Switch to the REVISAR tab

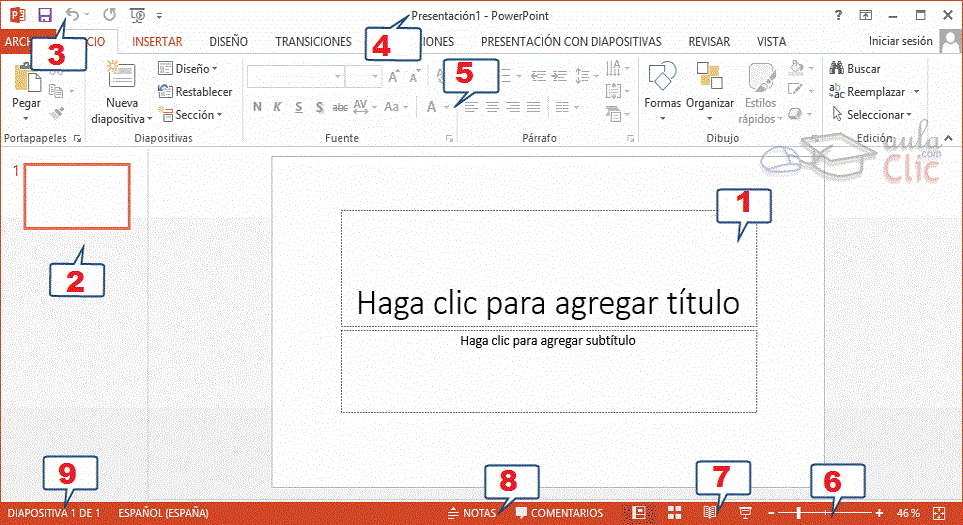[x=709, y=42]
